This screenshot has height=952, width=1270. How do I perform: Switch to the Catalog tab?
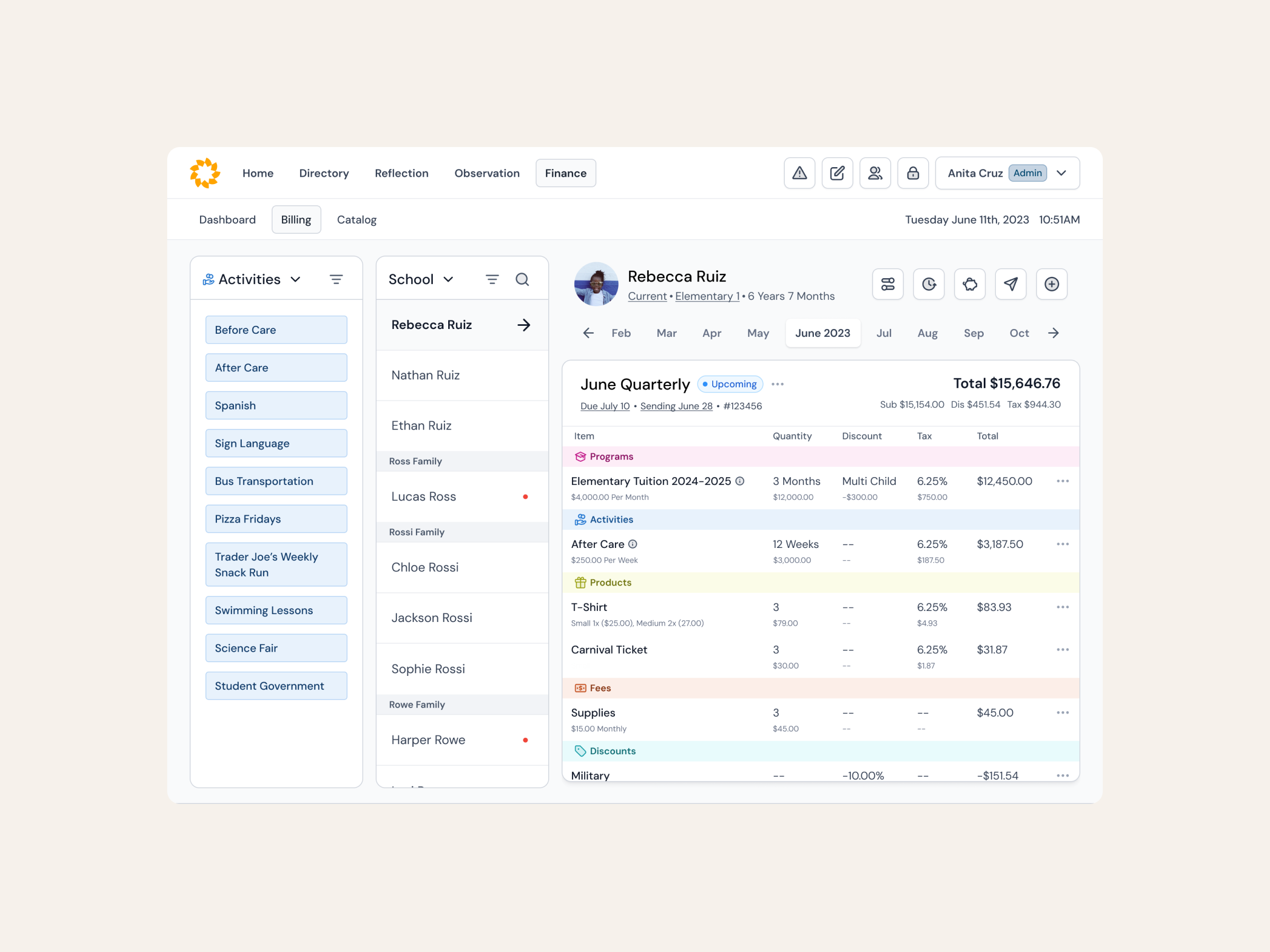click(x=357, y=220)
